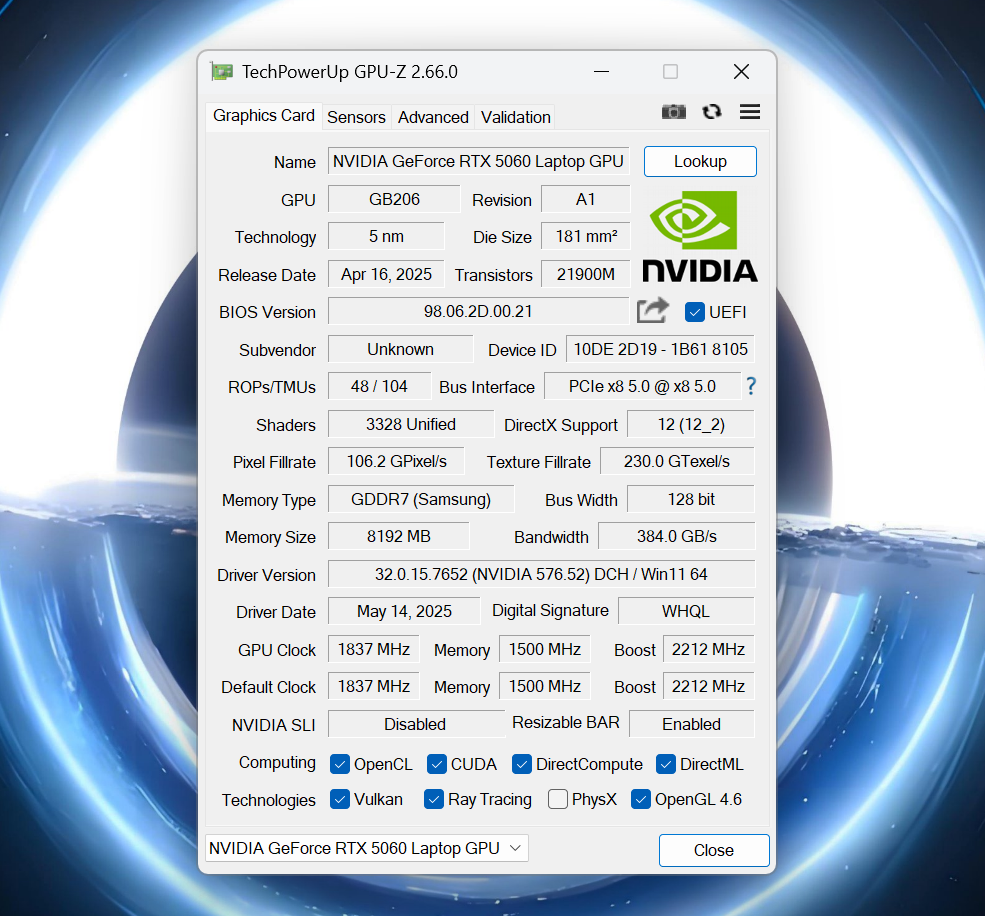The image size is (985, 916).
Task: Click the BIOS export share icon
Action: pyautogui.click(x=653, y=310)
